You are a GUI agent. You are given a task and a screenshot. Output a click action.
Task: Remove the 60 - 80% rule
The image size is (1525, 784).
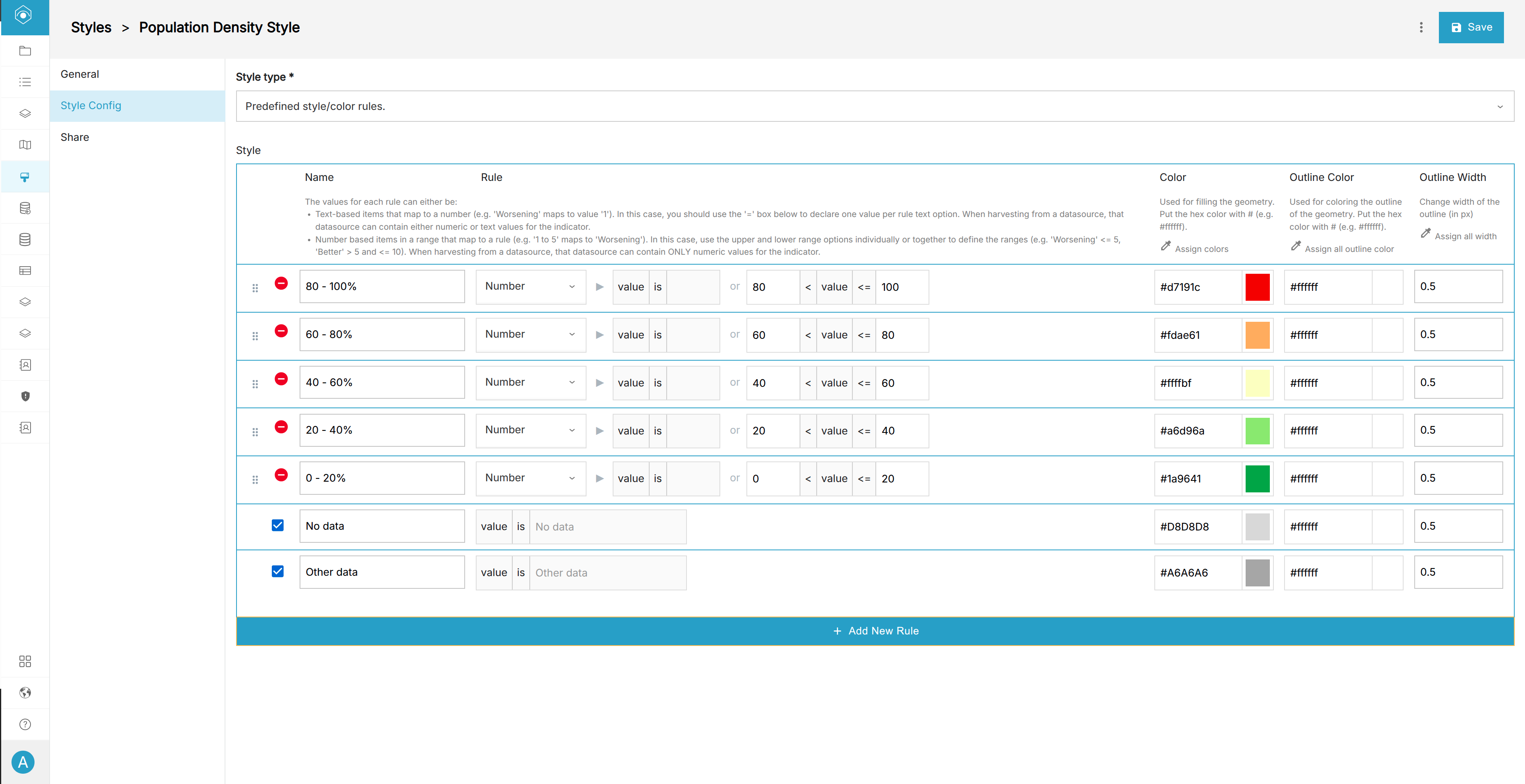click(281, 331)
